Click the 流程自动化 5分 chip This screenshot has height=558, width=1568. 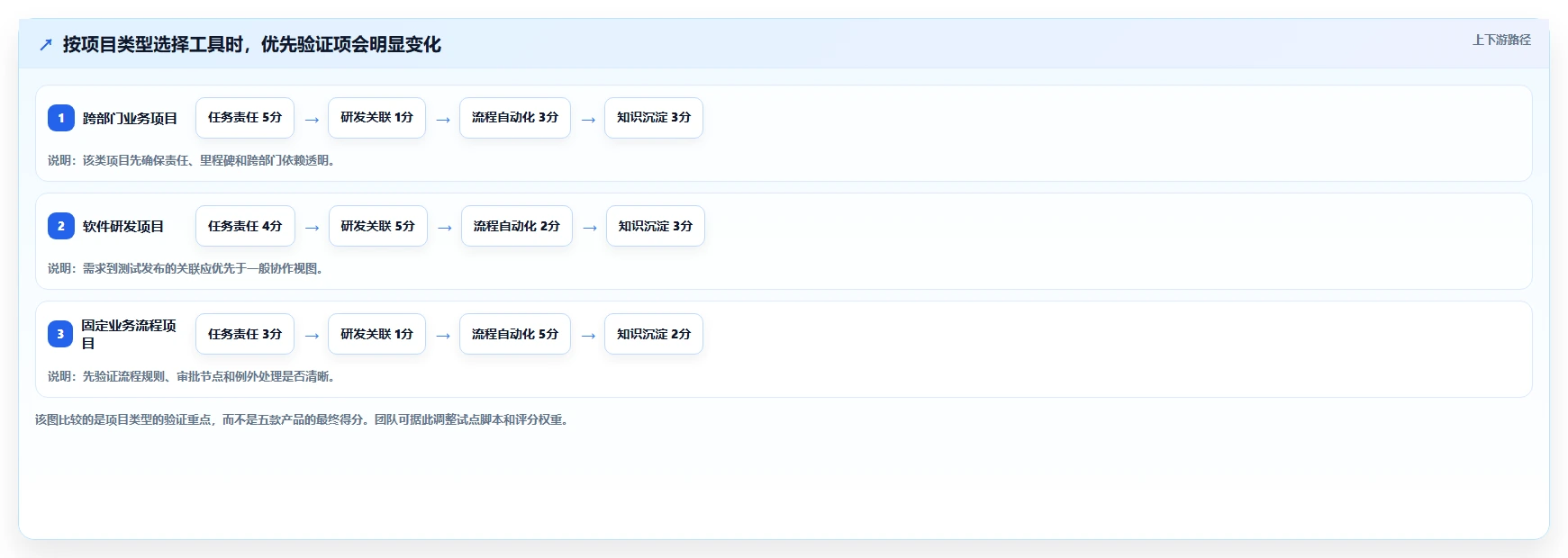(x=515, y=334)
